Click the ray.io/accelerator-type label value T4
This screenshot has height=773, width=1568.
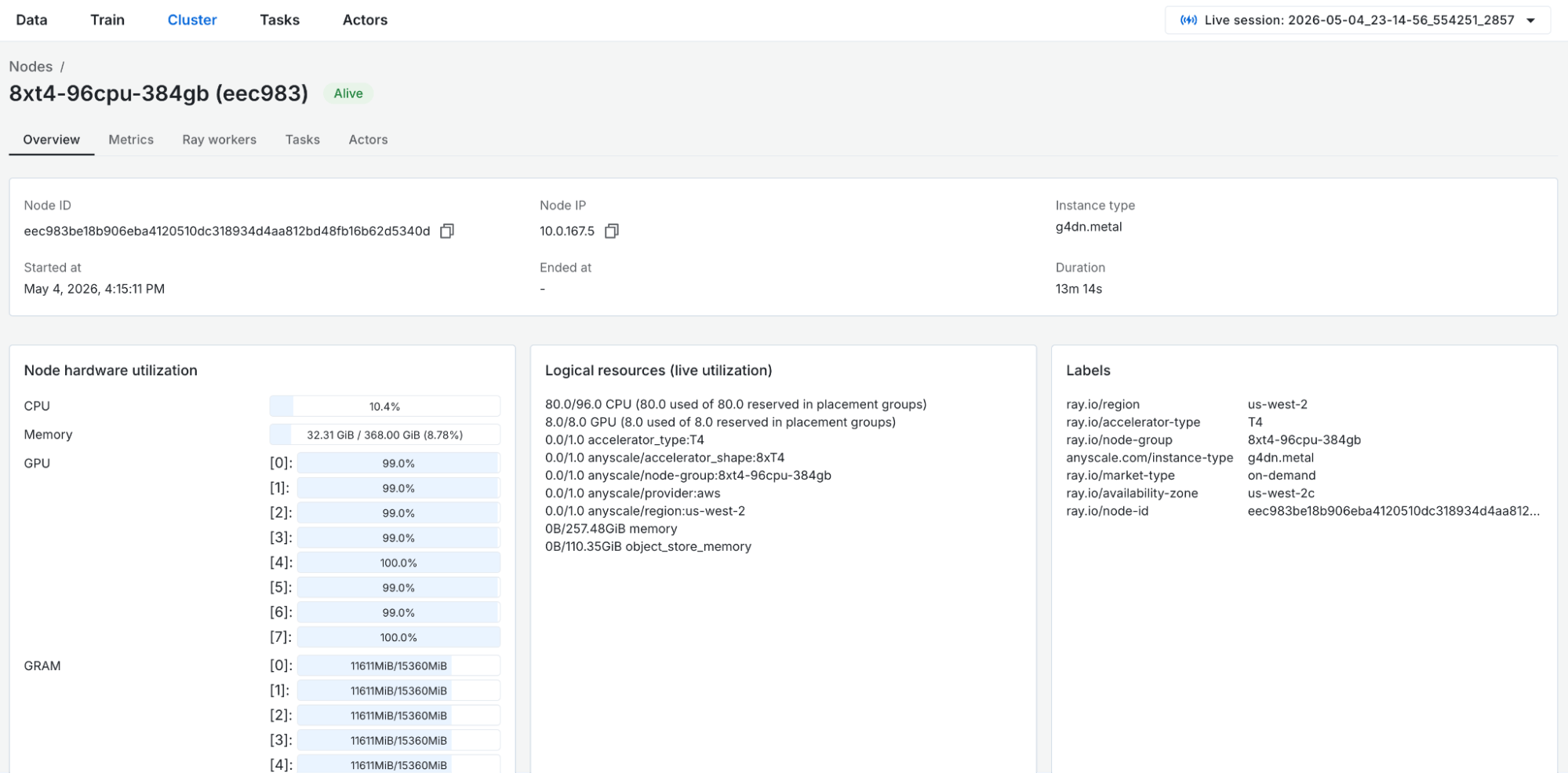(x=1255, y=422)
